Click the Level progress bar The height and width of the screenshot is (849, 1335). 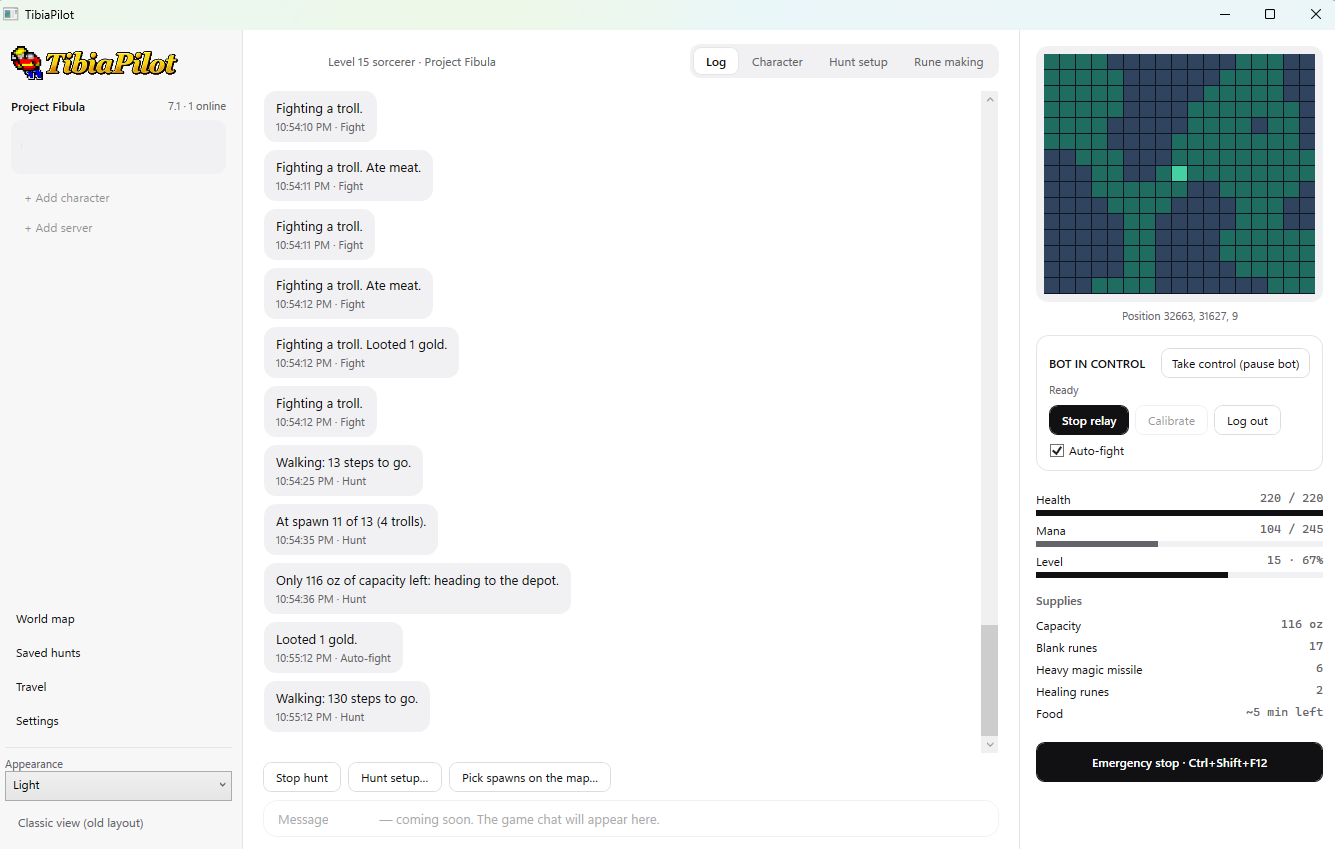(1179, 575)
